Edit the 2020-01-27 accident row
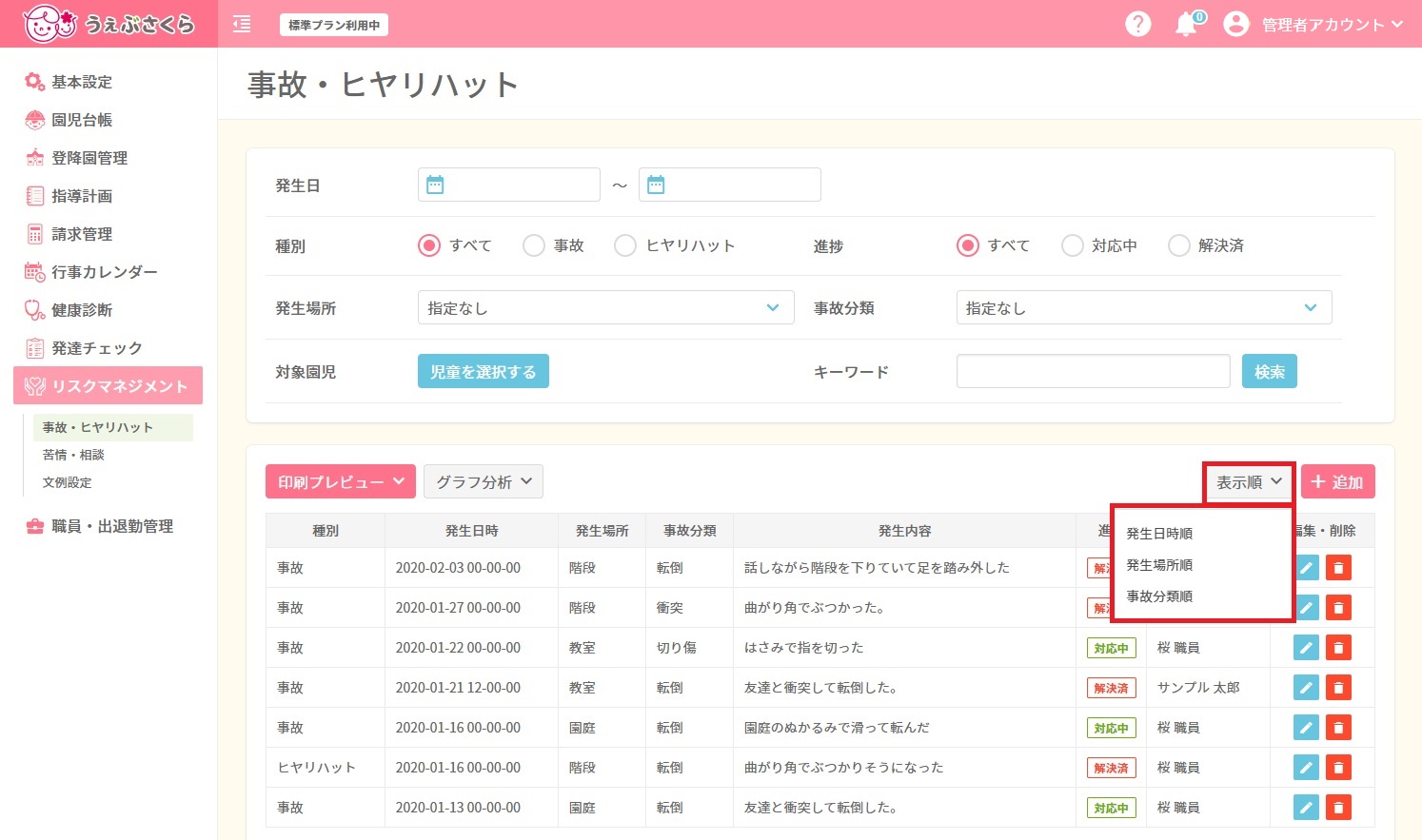 pyautogui.click(x=1306, y=608)
